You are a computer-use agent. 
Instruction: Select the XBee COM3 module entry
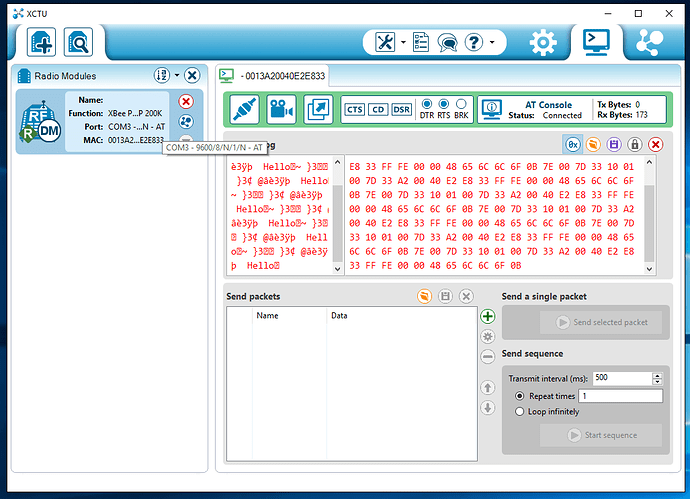coord(109,121)
